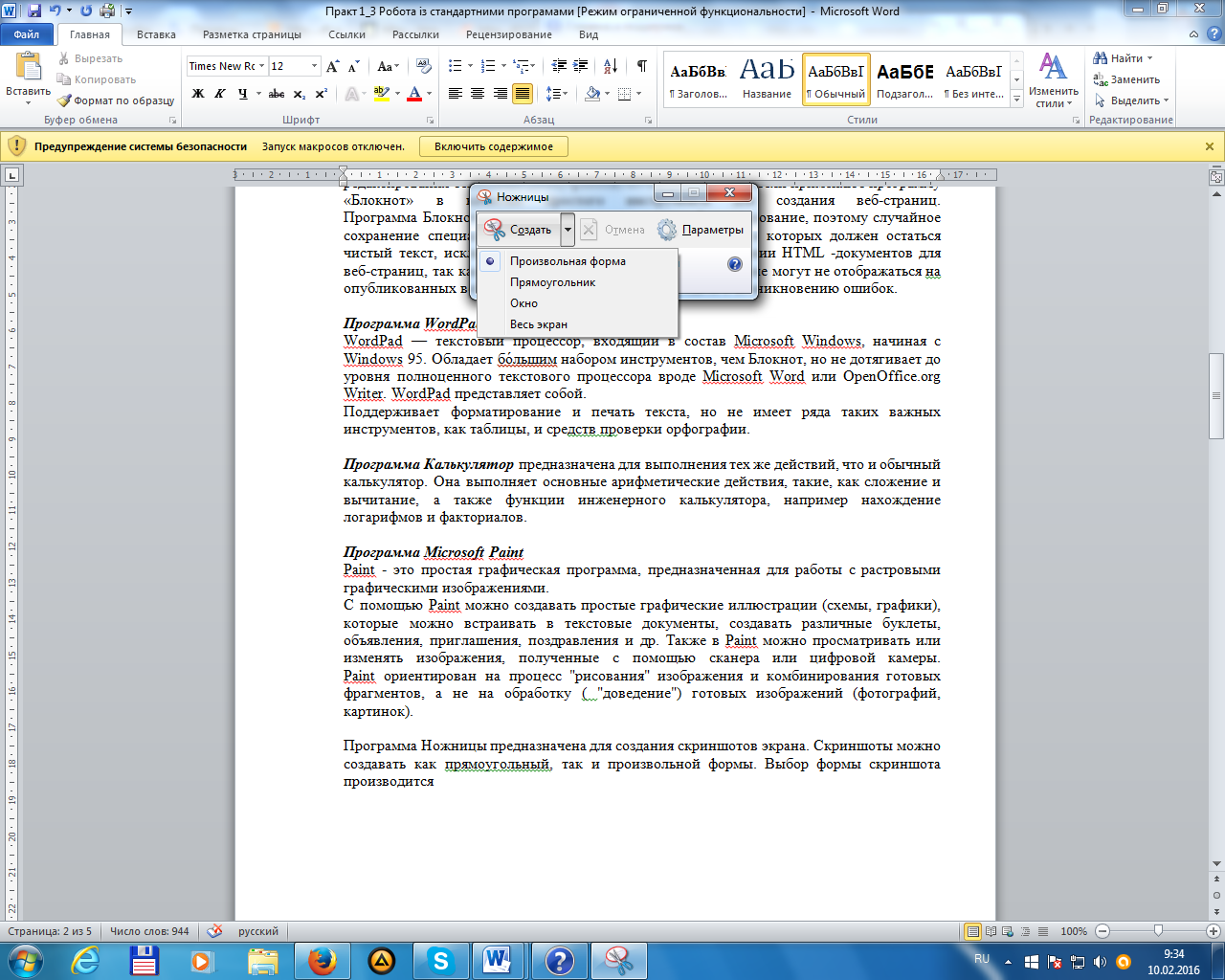Image resolution: width=1225 pixels, height=980 pixels.
Task: Open the font size dropdown showing 12
Action: [x=314, y=66]
